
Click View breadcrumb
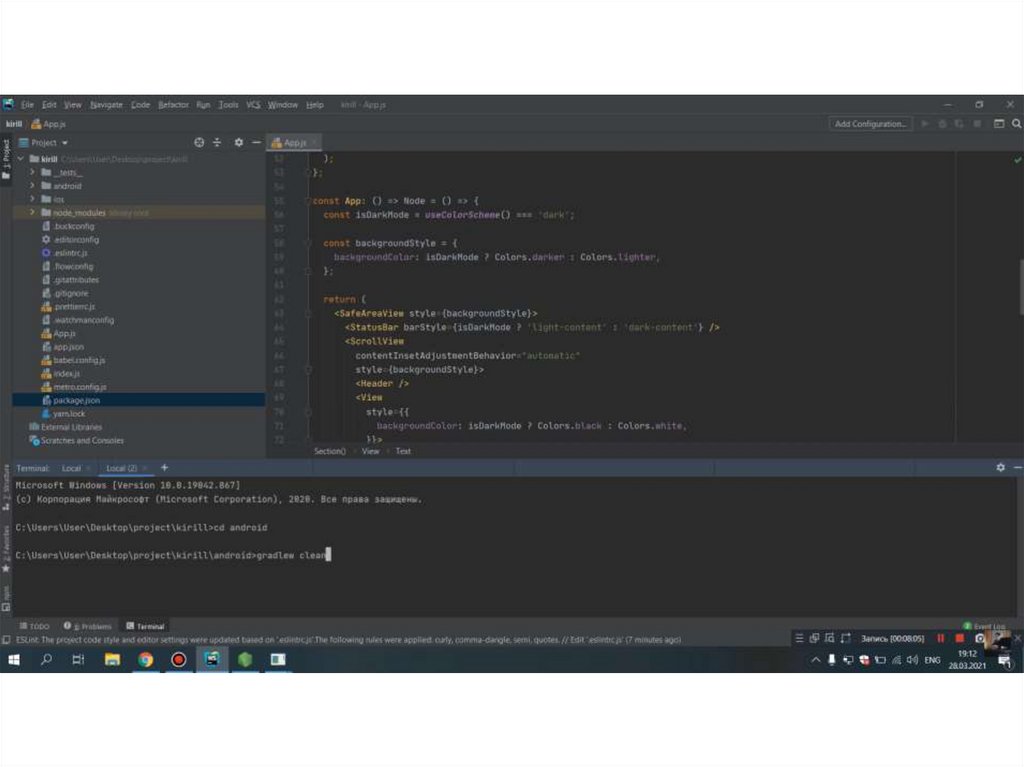370,451
